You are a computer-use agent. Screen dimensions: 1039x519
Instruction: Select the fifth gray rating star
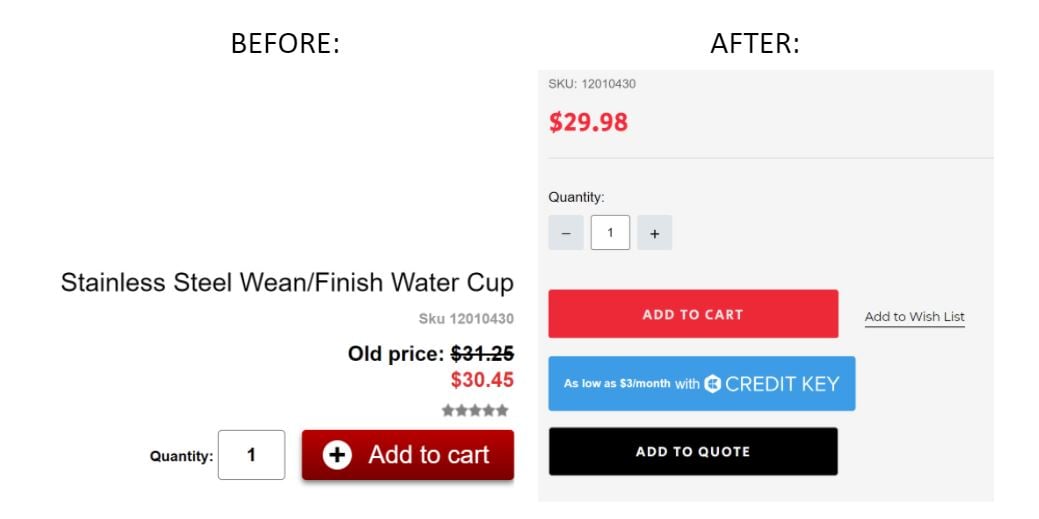click(x=502, y=410)
